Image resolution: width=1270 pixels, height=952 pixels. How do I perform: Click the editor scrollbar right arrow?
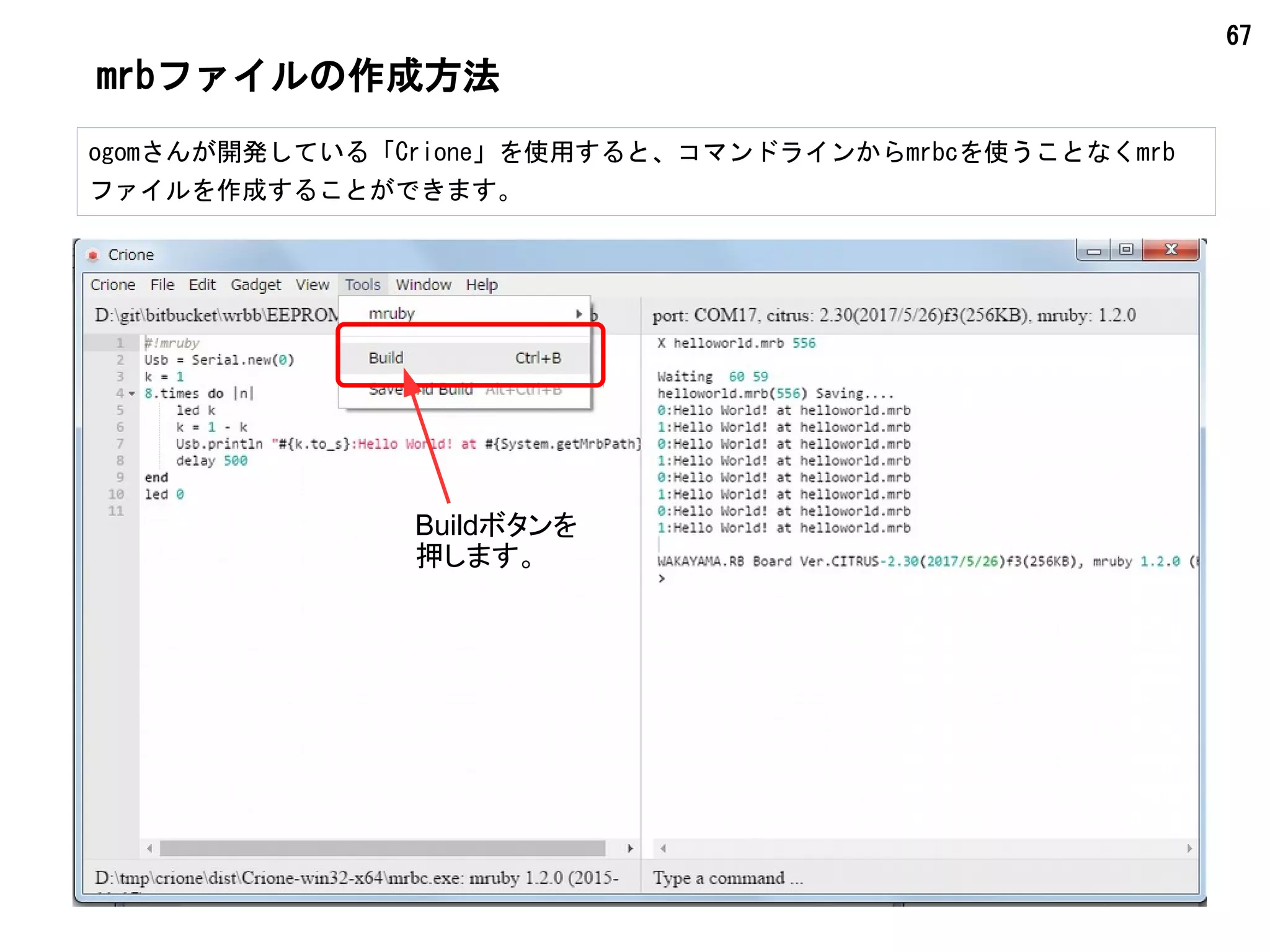pos(630,848)
